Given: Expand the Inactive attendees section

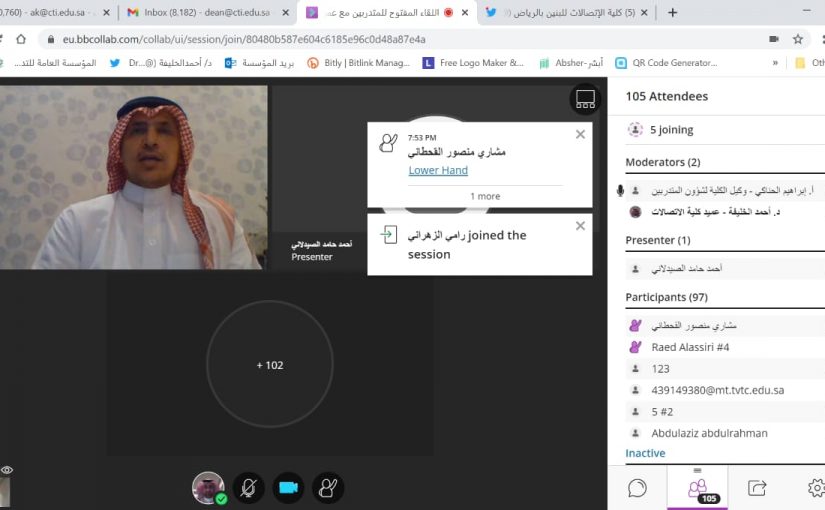Looking at the screenshot, I should 645,453.
